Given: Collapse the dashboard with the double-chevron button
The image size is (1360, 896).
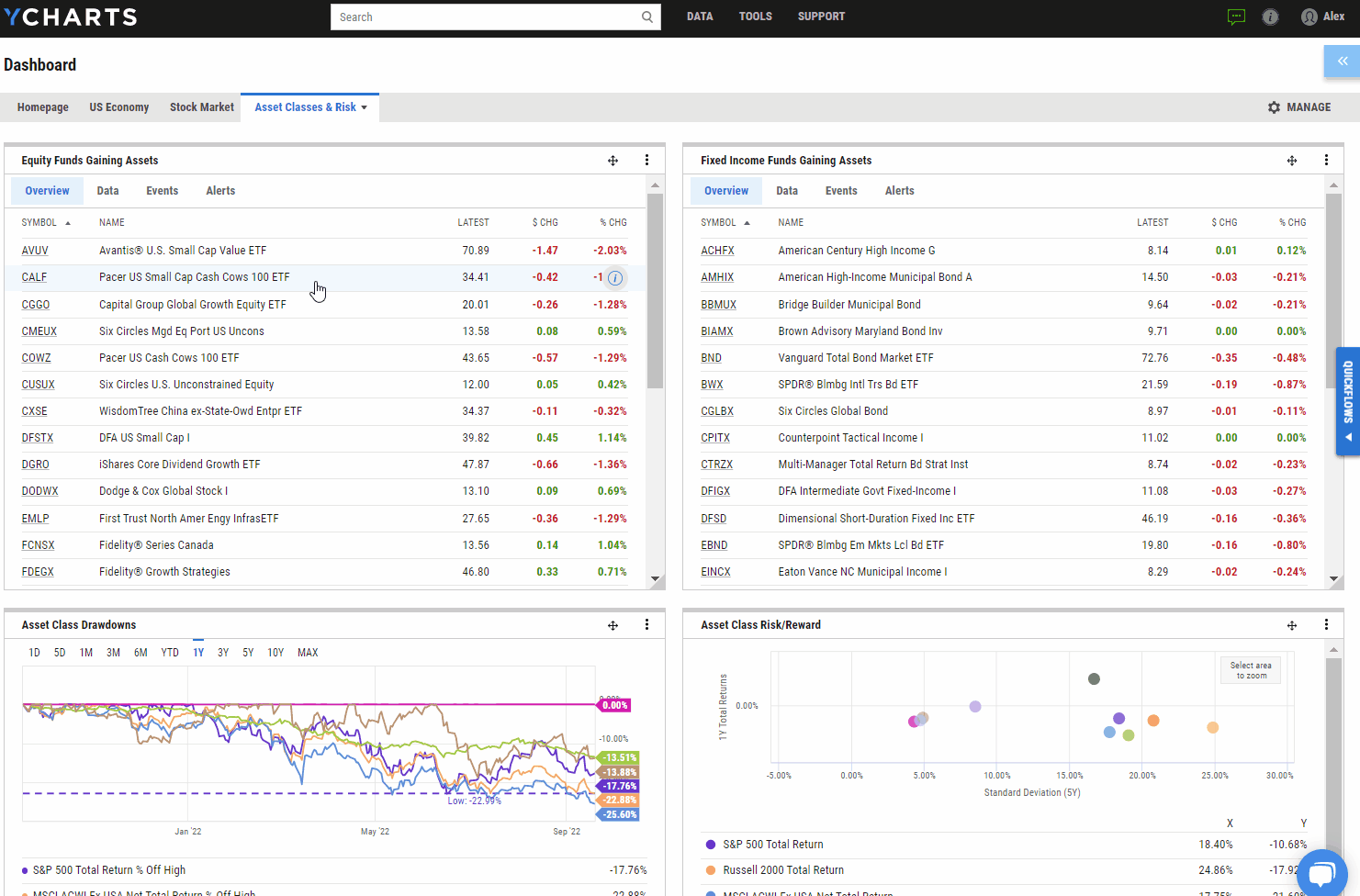Looking at the screenshot, I should 1342,61.
